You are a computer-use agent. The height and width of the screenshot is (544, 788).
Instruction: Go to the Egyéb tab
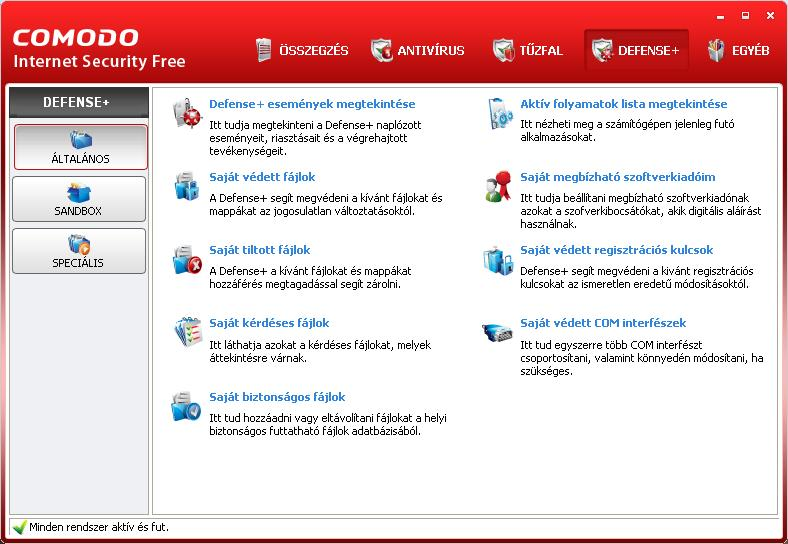pyautogui.click(x=739, y=50)
